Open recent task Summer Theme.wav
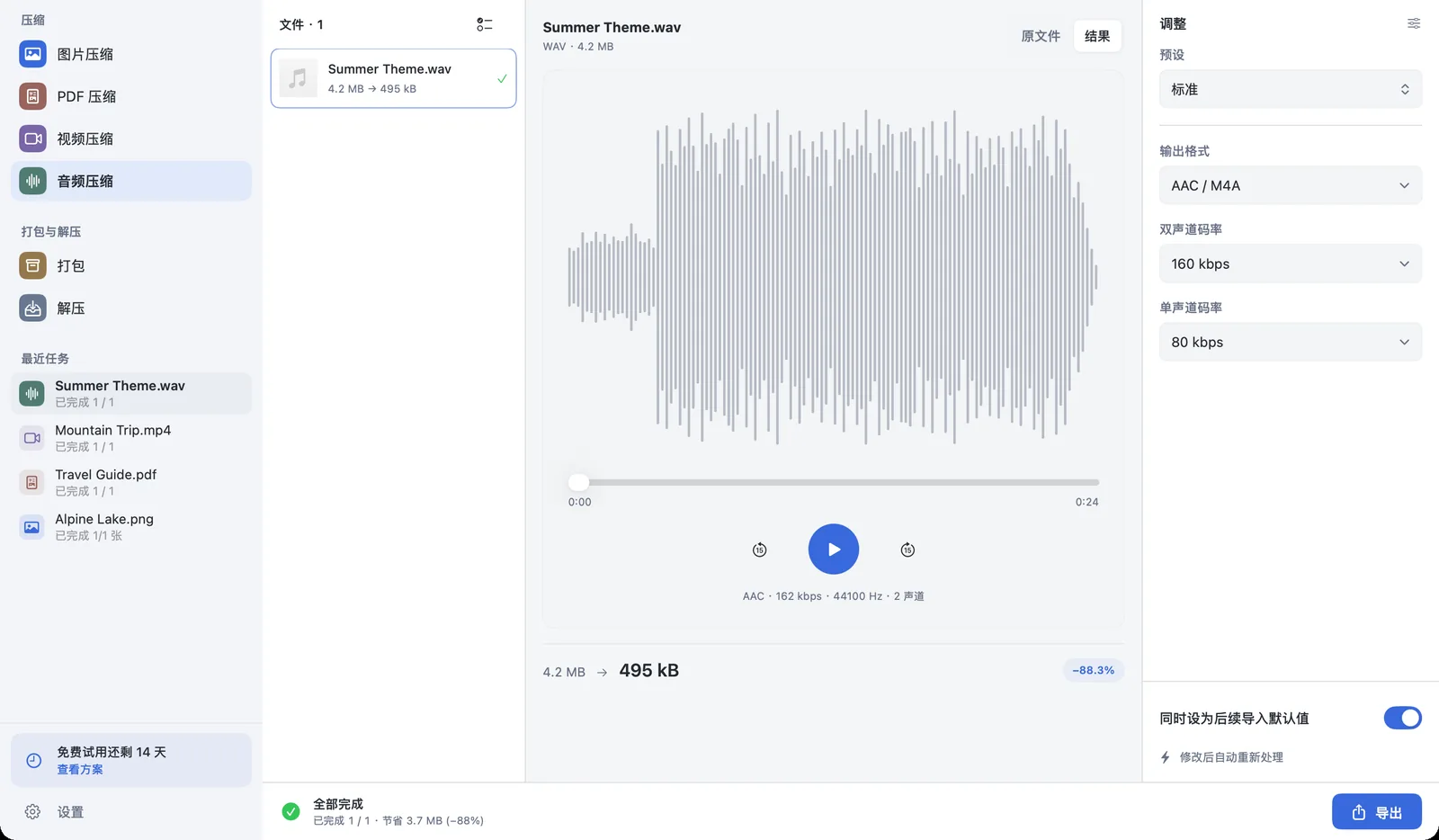The width and height of the screenshot is (1439, 840). 131,393
